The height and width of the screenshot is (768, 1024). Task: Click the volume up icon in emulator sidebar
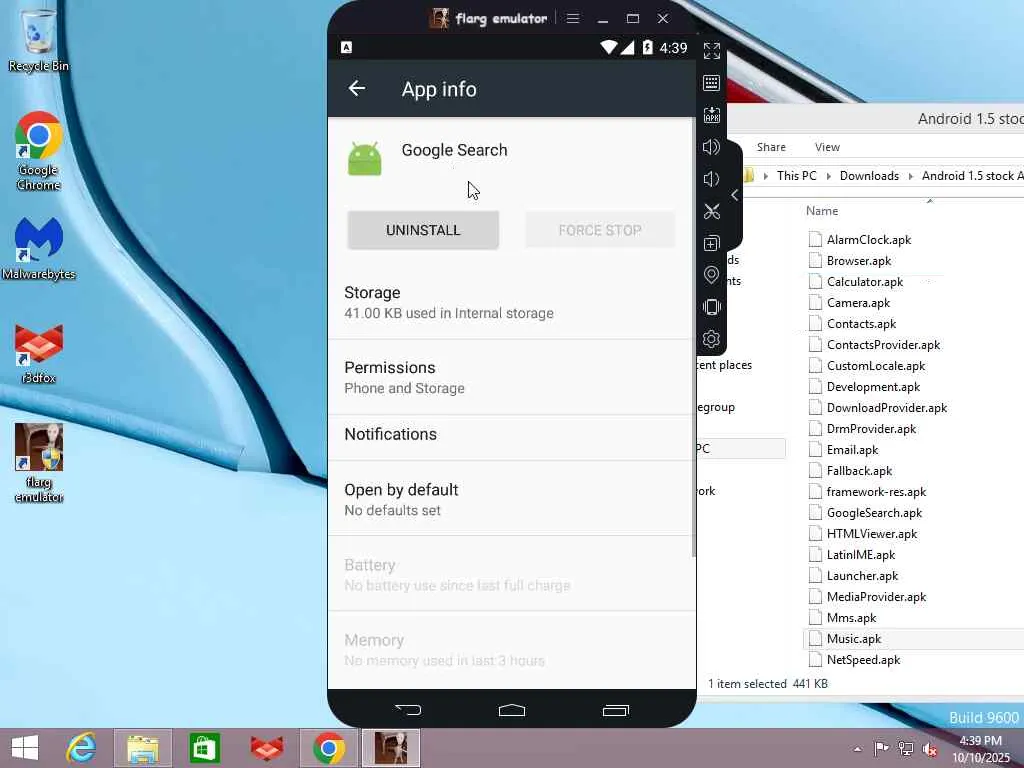(711, 147)
